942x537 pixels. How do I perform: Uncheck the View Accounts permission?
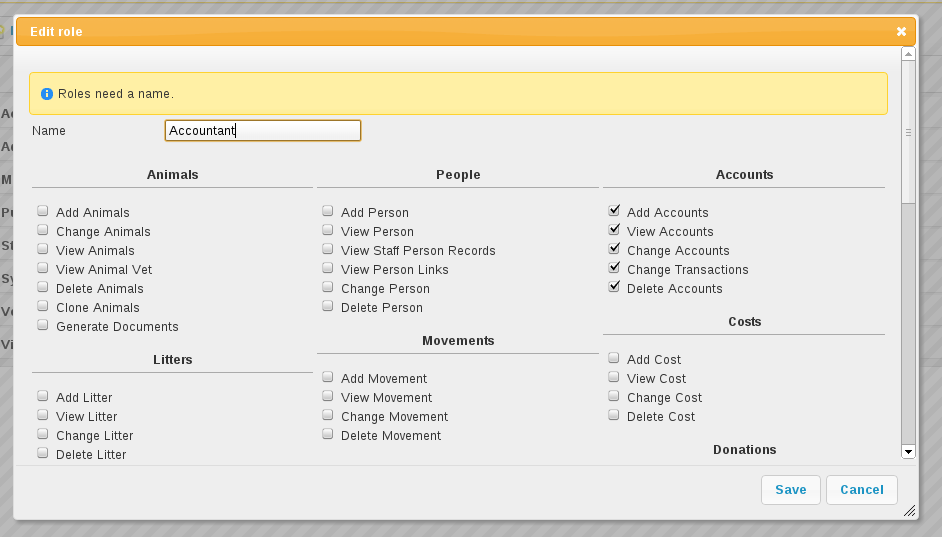click(614, 231)
